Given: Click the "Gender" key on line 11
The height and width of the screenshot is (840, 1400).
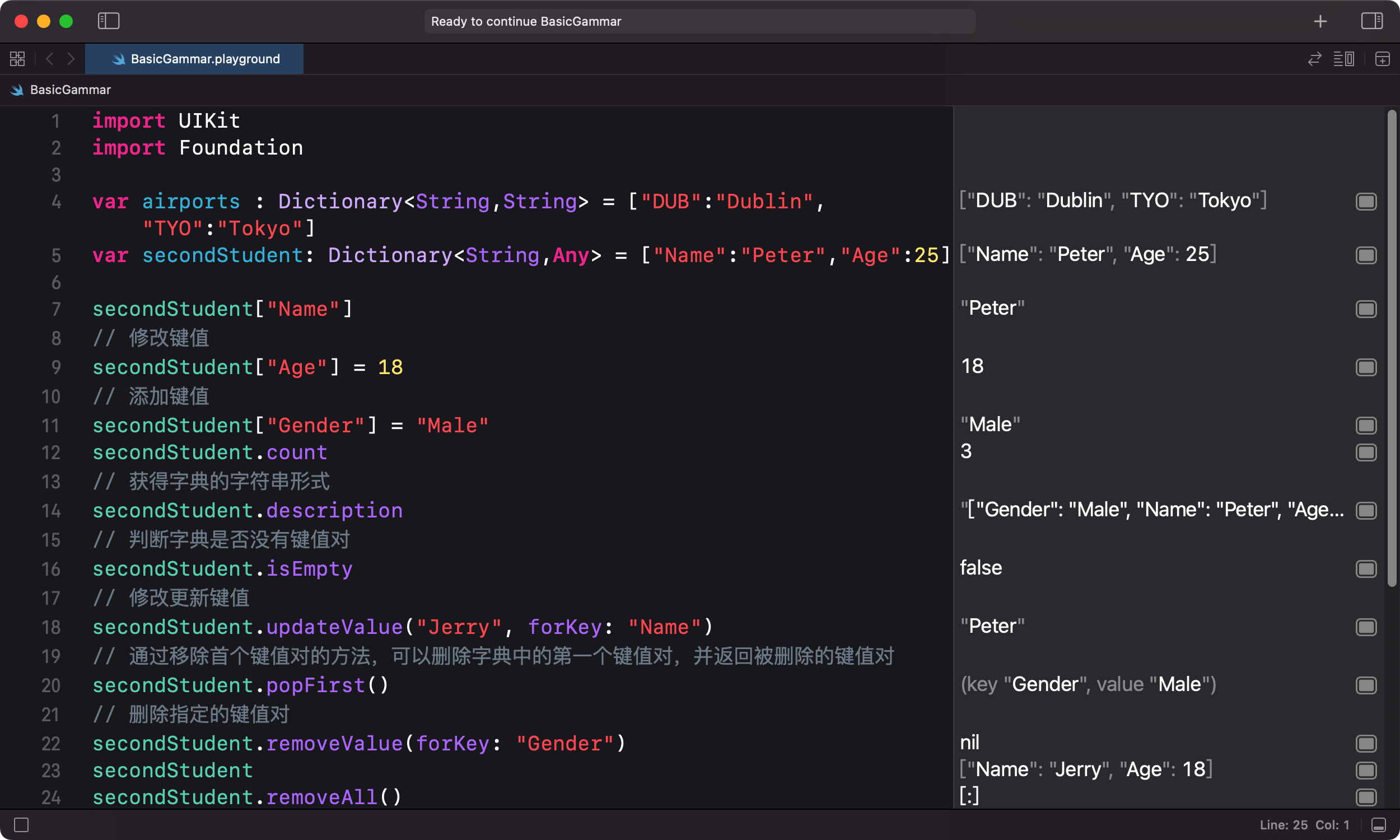Looking at the screenshot, I should [316, 426].
